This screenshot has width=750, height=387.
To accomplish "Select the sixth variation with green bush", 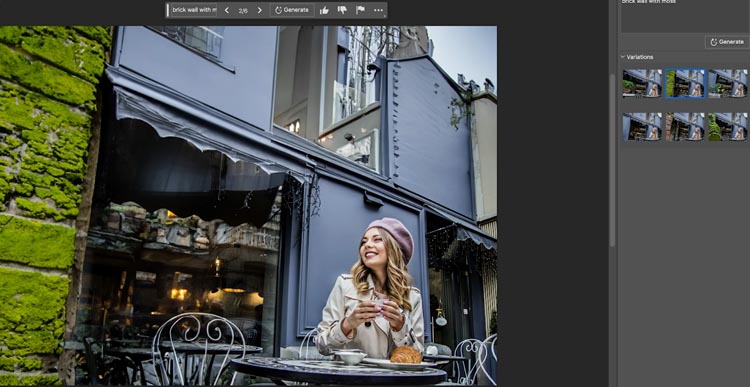I will tap(728, 127).
